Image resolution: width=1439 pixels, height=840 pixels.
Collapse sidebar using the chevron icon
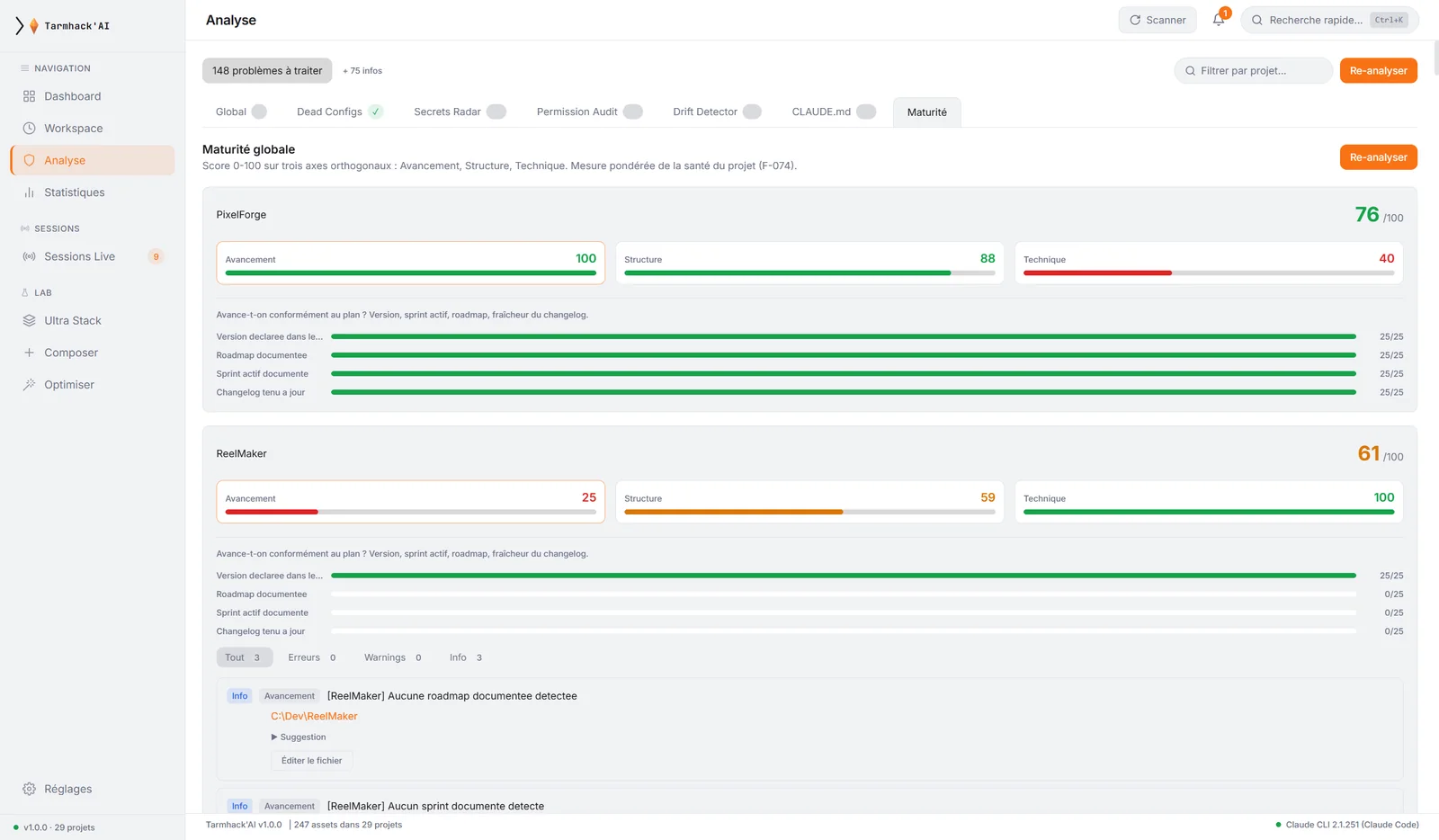pos(19,26)
